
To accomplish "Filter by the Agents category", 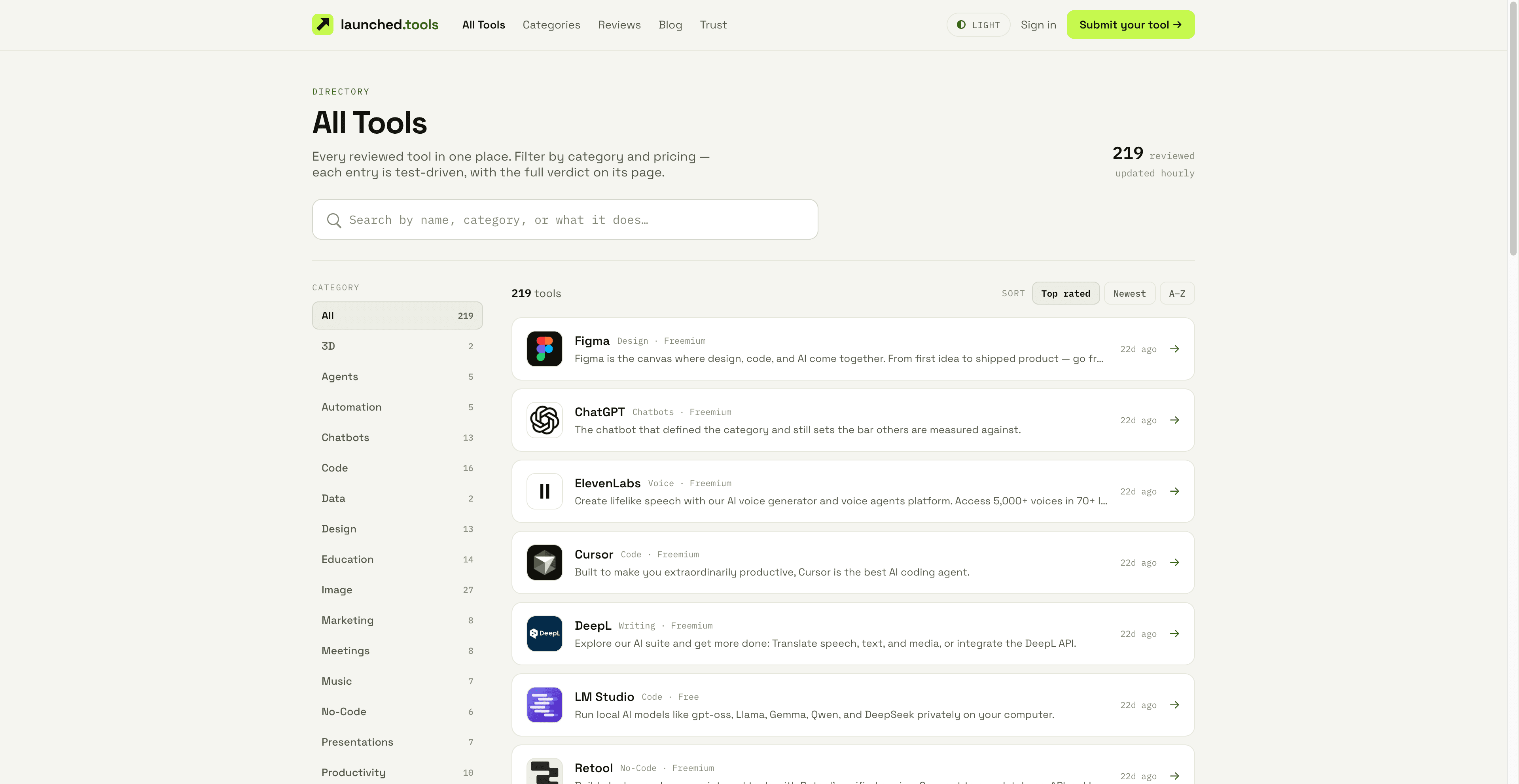I will (398, 377).
